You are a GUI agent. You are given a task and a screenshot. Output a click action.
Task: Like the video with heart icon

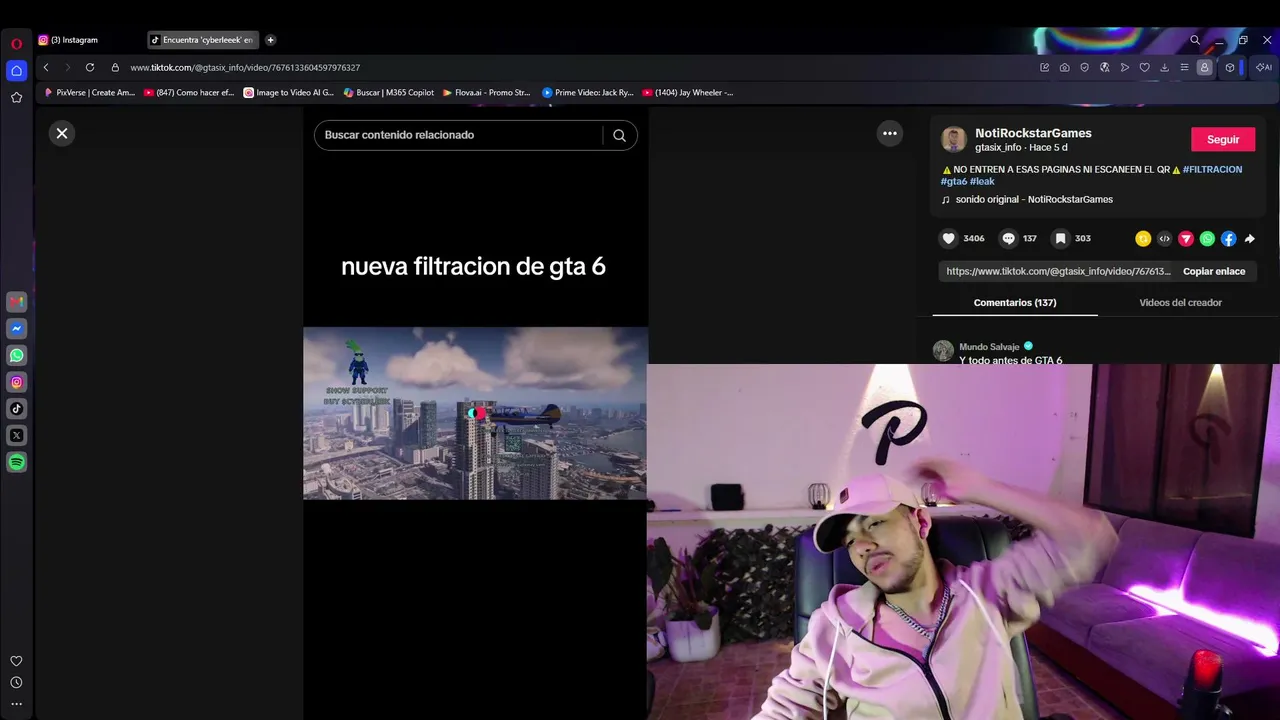(x=949, y=238)
